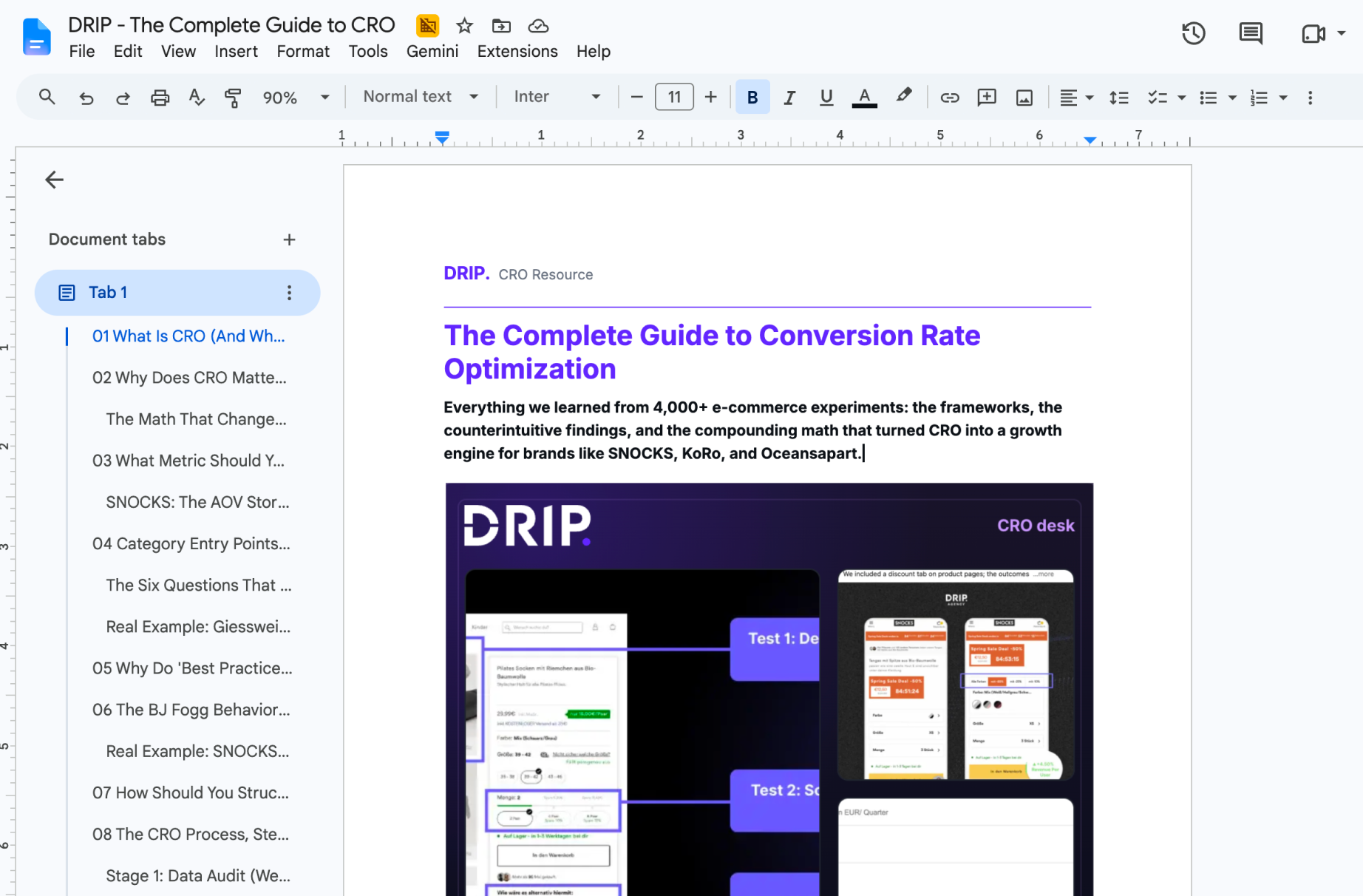Screen dimensions: 1363x896
Task: Jump to '02 Why Does CRO Matte...' heading
Action: coord(189,378)
